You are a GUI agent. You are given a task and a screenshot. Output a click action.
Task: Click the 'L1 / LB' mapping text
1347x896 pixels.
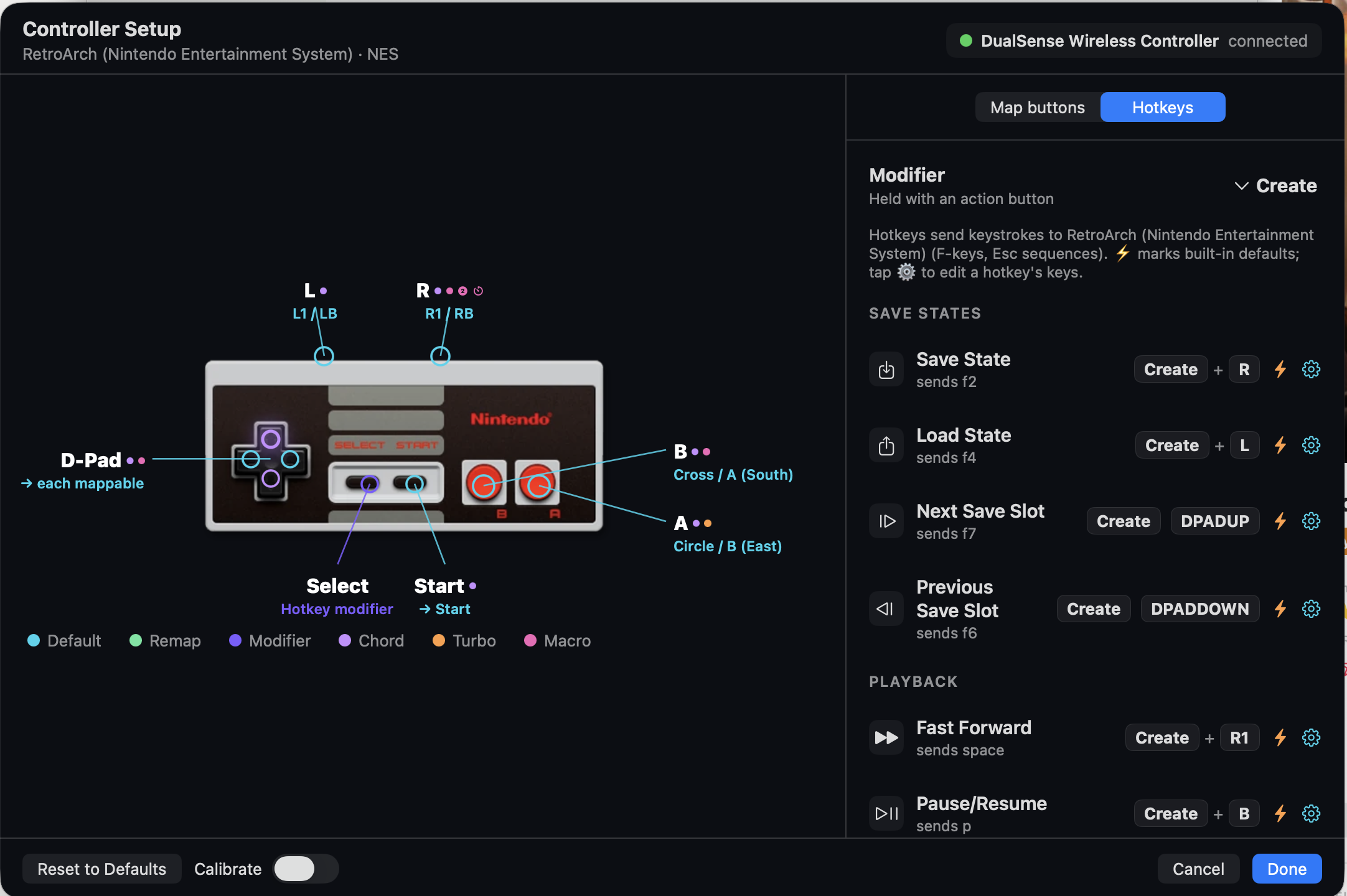point(315,314)
